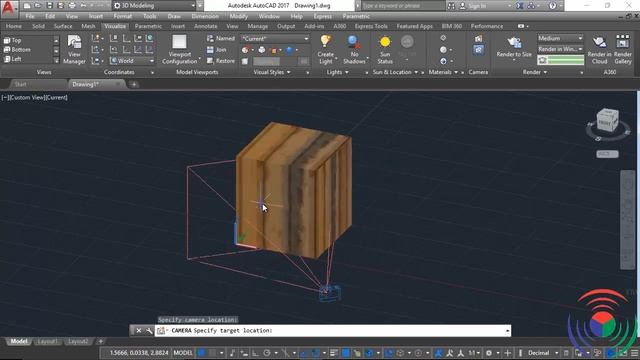Open status bar customization menu icon
The width and height of the screenshot is (640, 360).
pyautogui.click(x=635, y=353)
